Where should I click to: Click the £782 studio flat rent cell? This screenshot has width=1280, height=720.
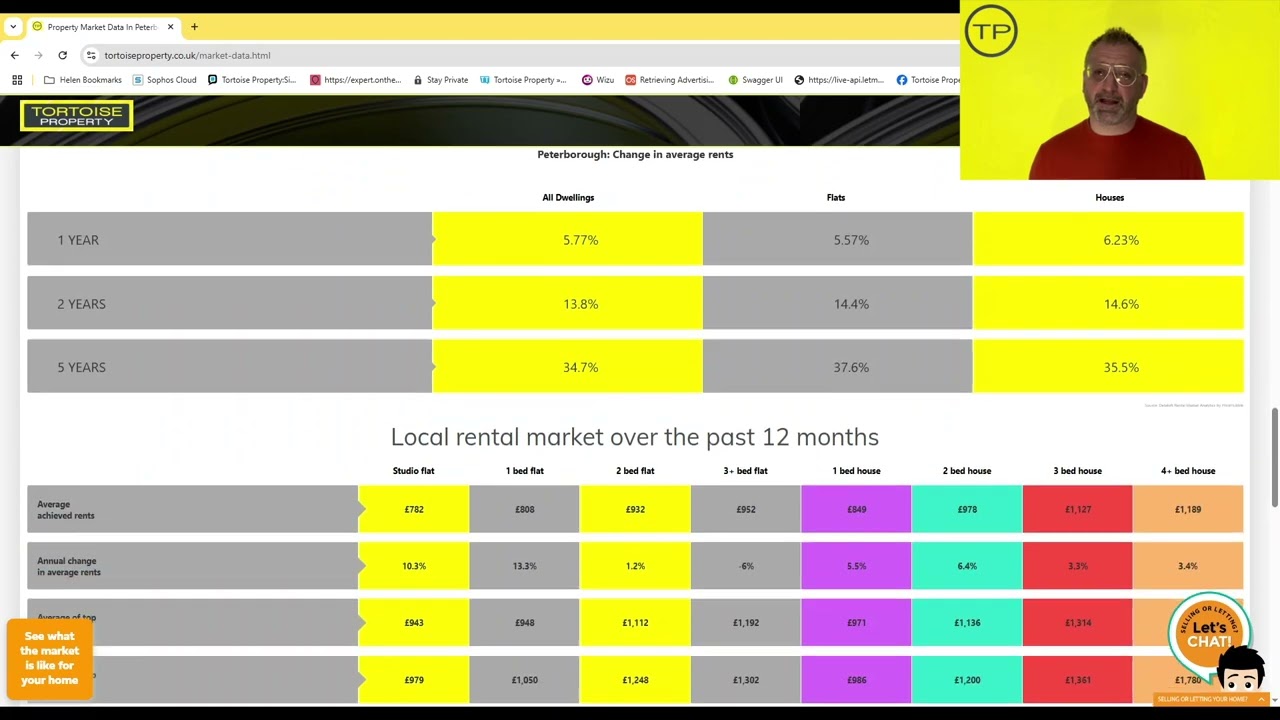click(x=414, y=510)
